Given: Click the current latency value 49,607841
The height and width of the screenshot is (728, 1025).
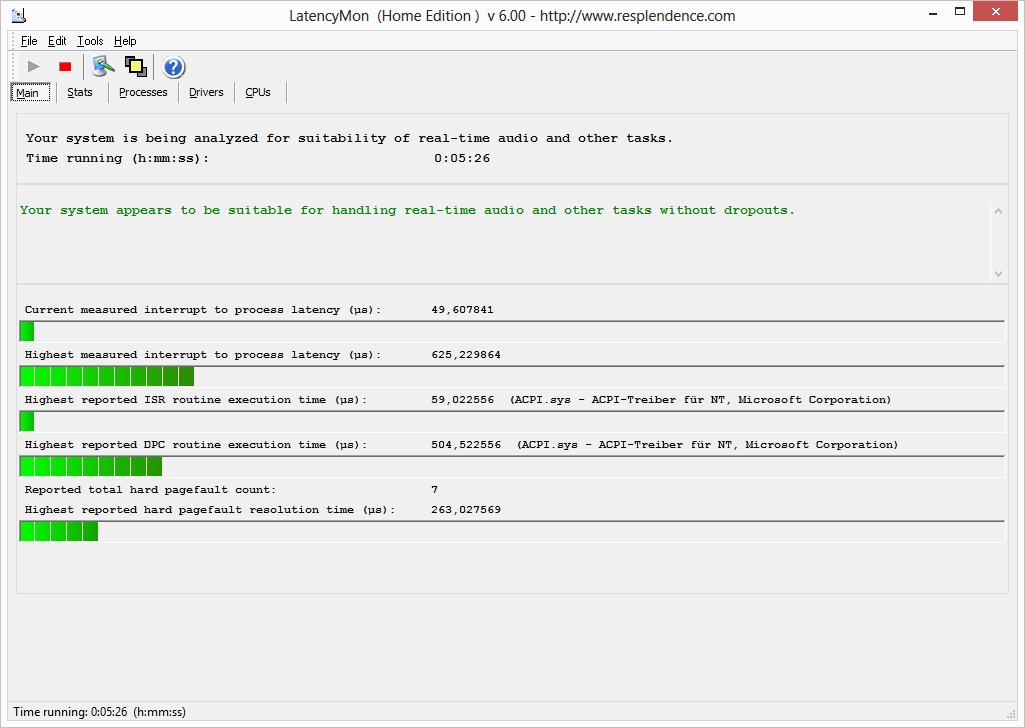Looking at the screenshot, I should (x=462, y=310).
